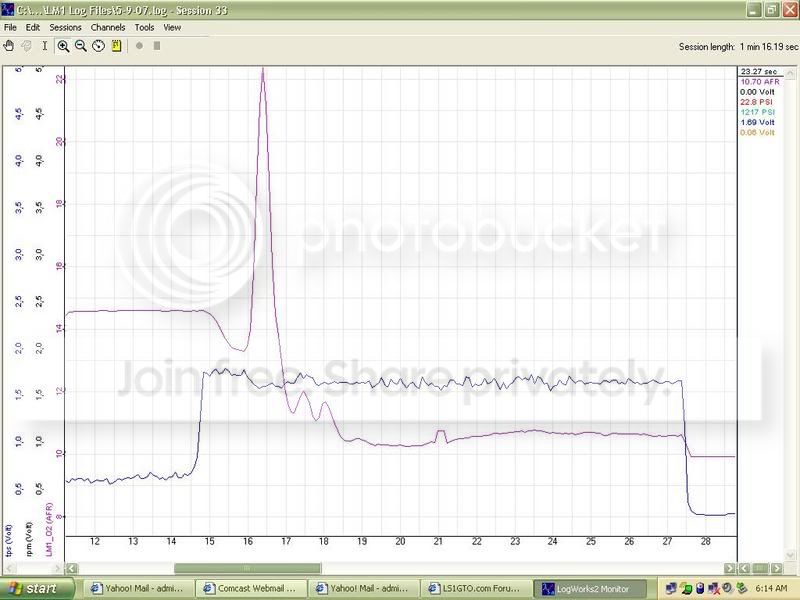Image resolution: width=800 pixels, height=600 pixels.
Task: Click the legend panel scroll up arrow
Action: [793, 72]
